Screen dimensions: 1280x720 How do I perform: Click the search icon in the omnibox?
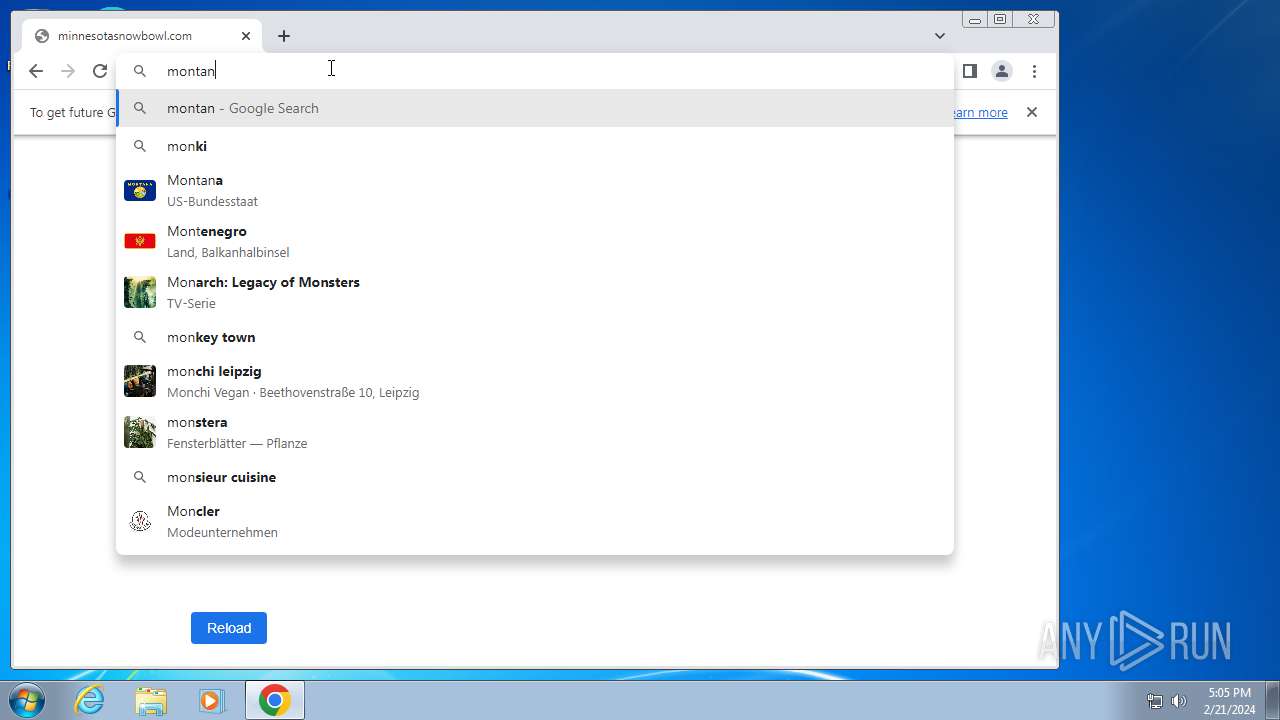140,71
